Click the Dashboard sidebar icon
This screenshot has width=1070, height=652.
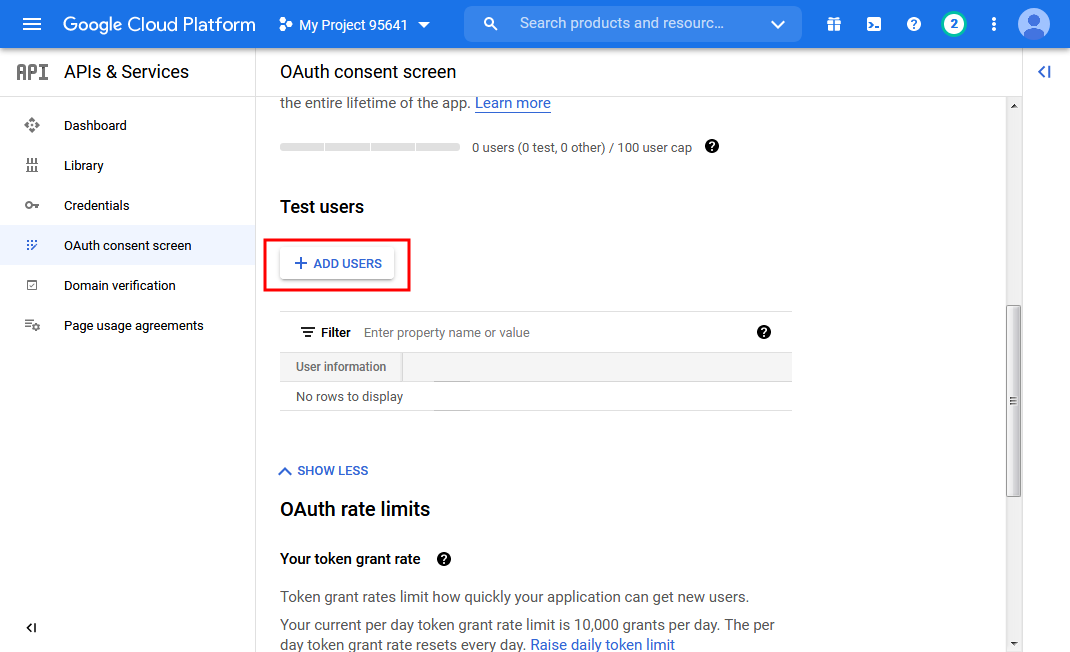32,125
